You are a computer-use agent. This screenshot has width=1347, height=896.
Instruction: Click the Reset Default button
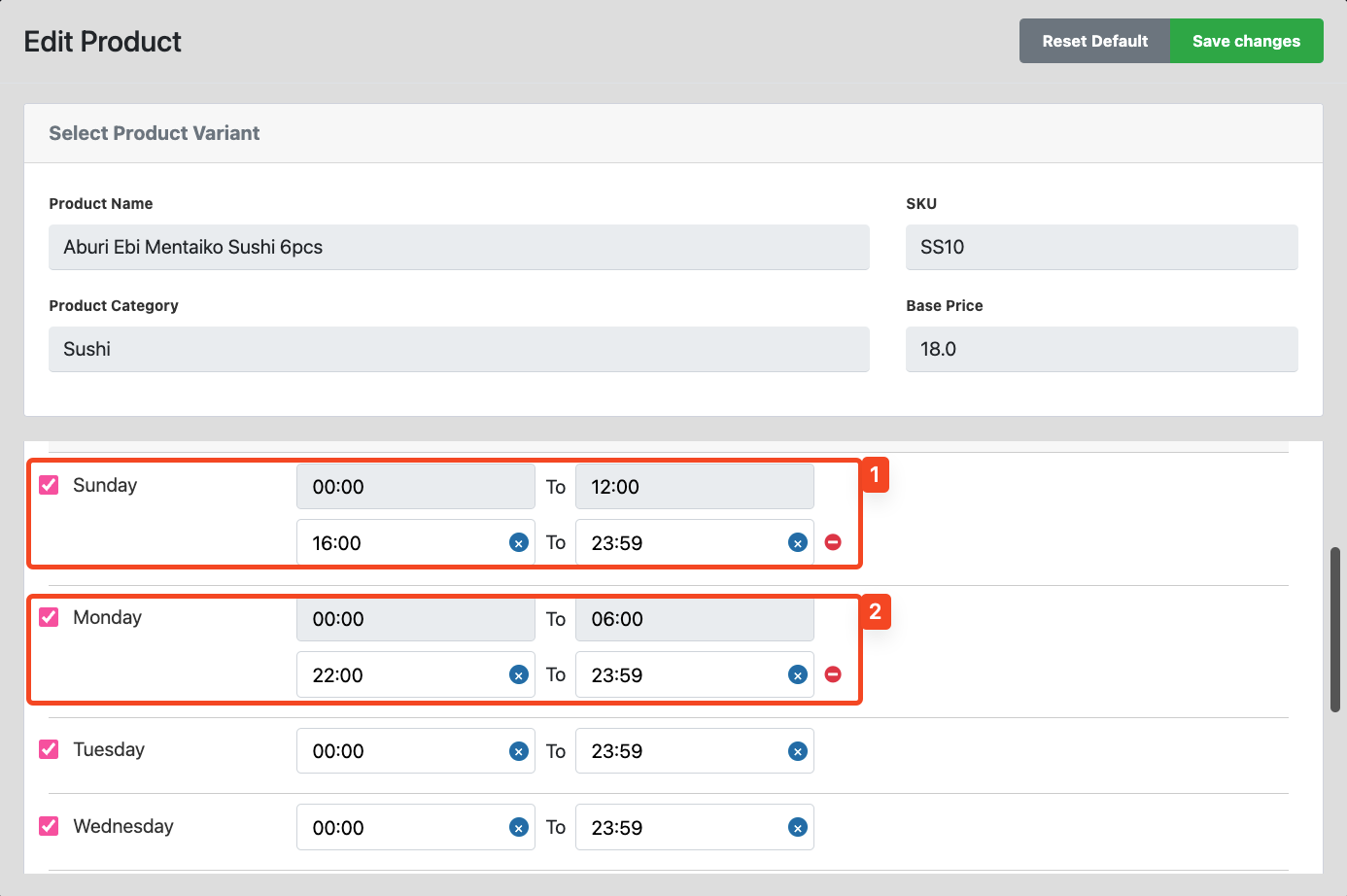coord(1094,41)
